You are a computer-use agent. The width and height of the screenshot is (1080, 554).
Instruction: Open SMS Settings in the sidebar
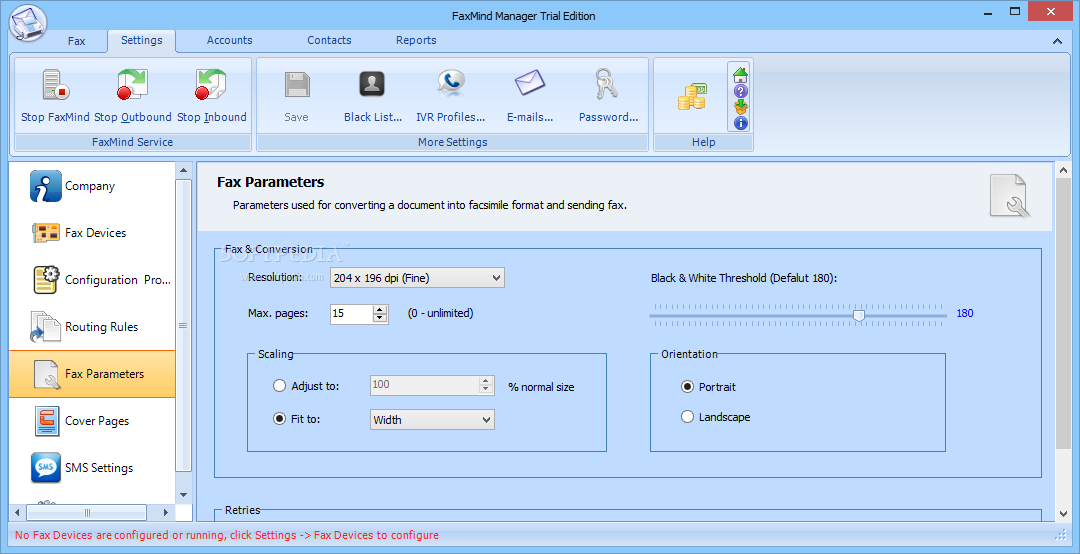[92, 467]
